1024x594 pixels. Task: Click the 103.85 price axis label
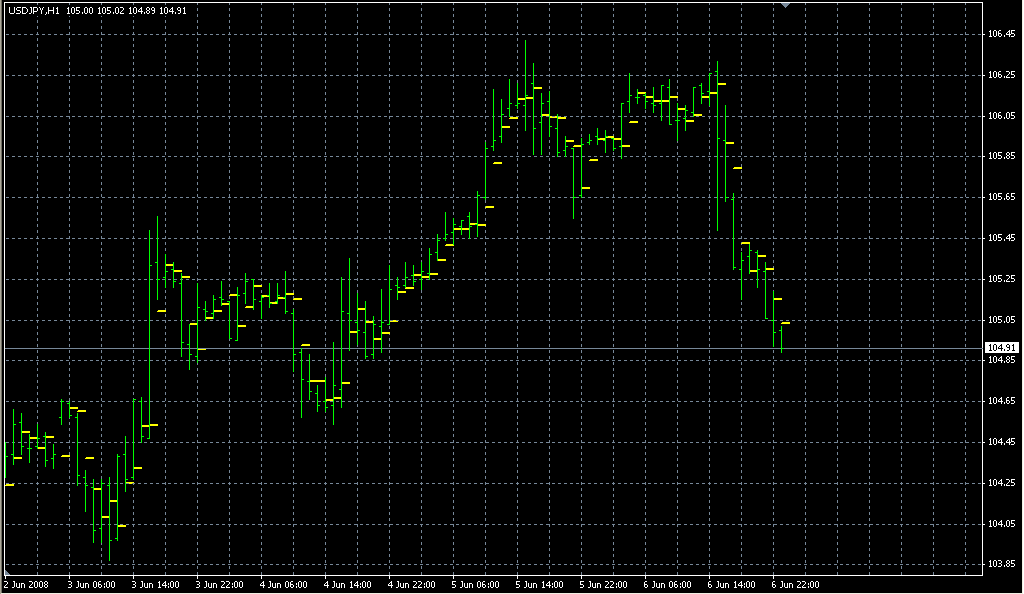tap(1002, 565)
